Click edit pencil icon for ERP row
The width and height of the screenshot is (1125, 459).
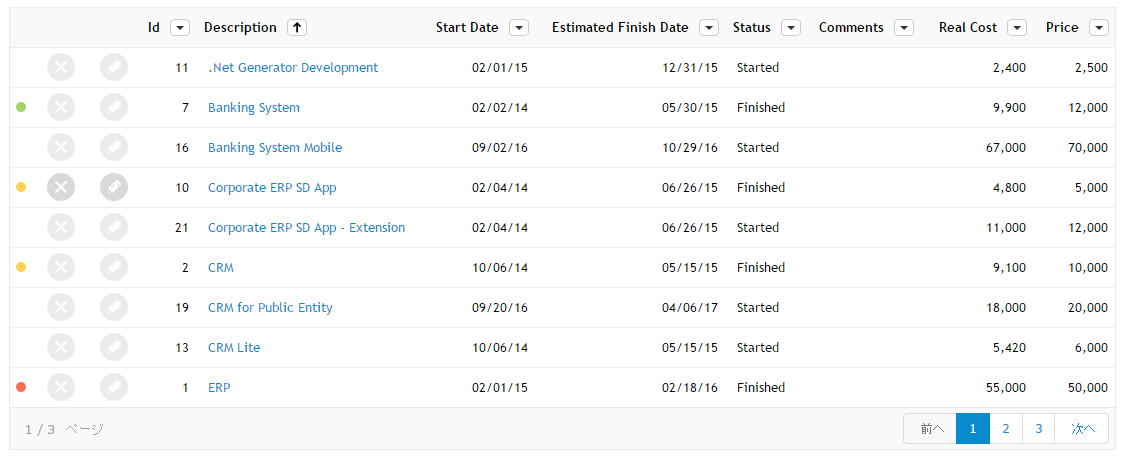(x=114, y=388)
